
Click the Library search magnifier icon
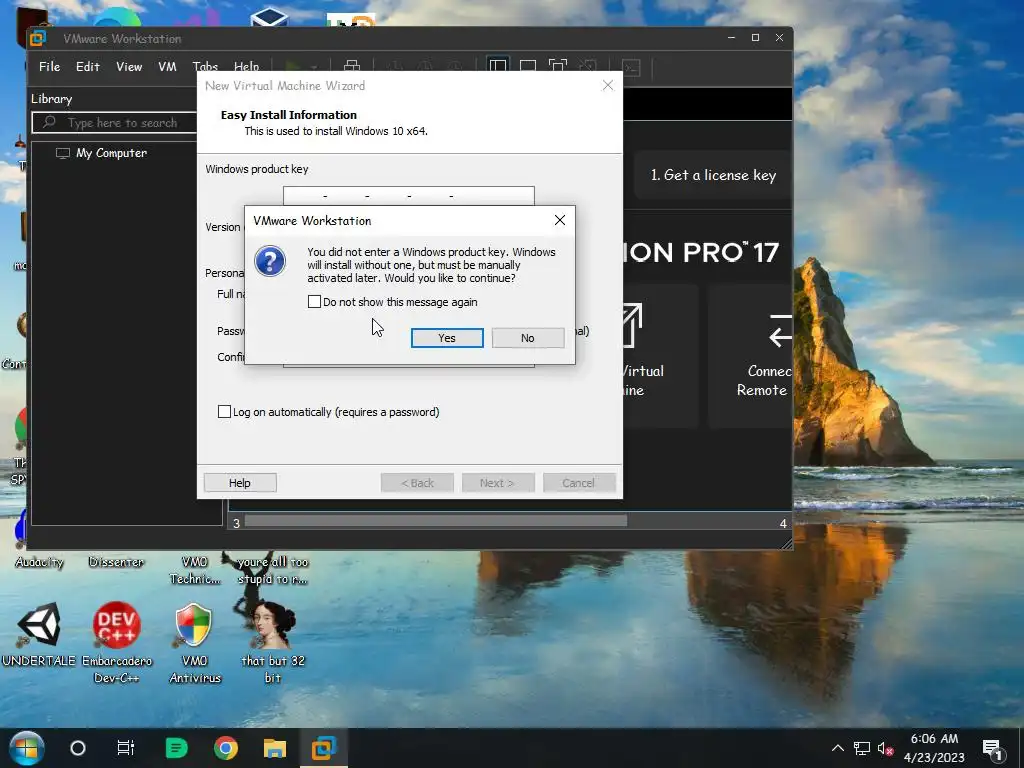click(x=48, y=122)
